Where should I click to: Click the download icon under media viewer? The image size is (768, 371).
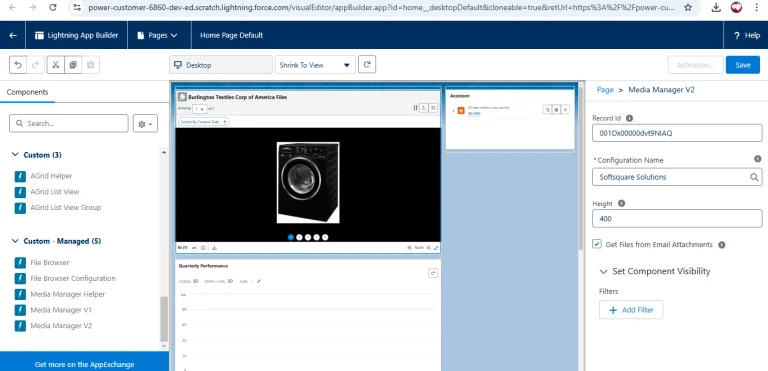coord(214,248)
